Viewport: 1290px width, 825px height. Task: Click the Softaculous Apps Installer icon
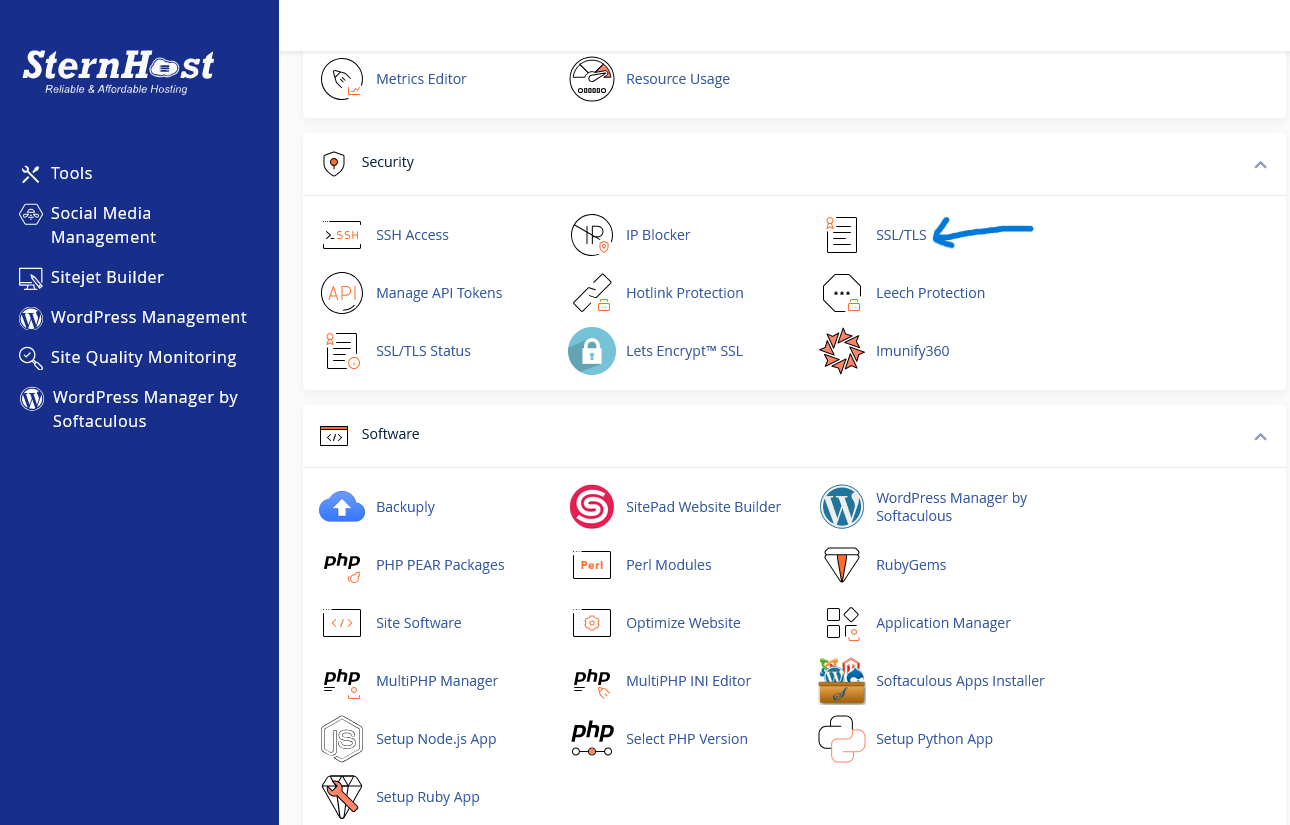[x=841, y=681]
